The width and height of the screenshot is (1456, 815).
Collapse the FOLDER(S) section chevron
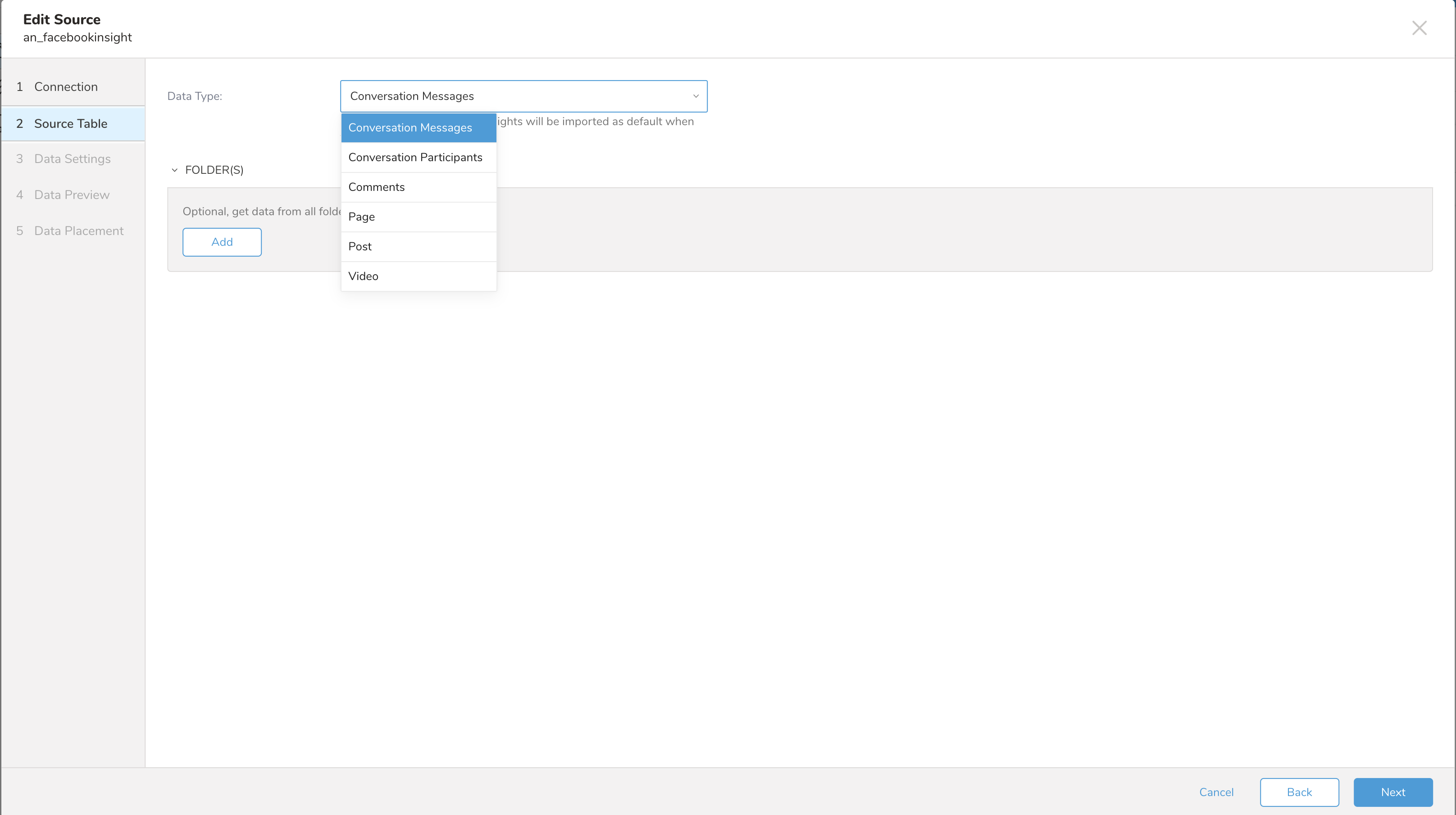click(x=175, y=170)
